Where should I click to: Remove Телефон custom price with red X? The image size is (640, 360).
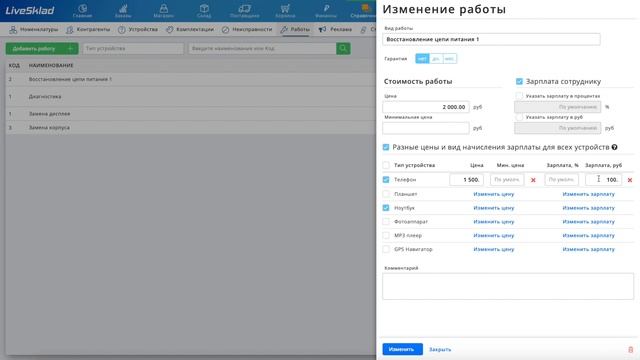click(533, 180)
